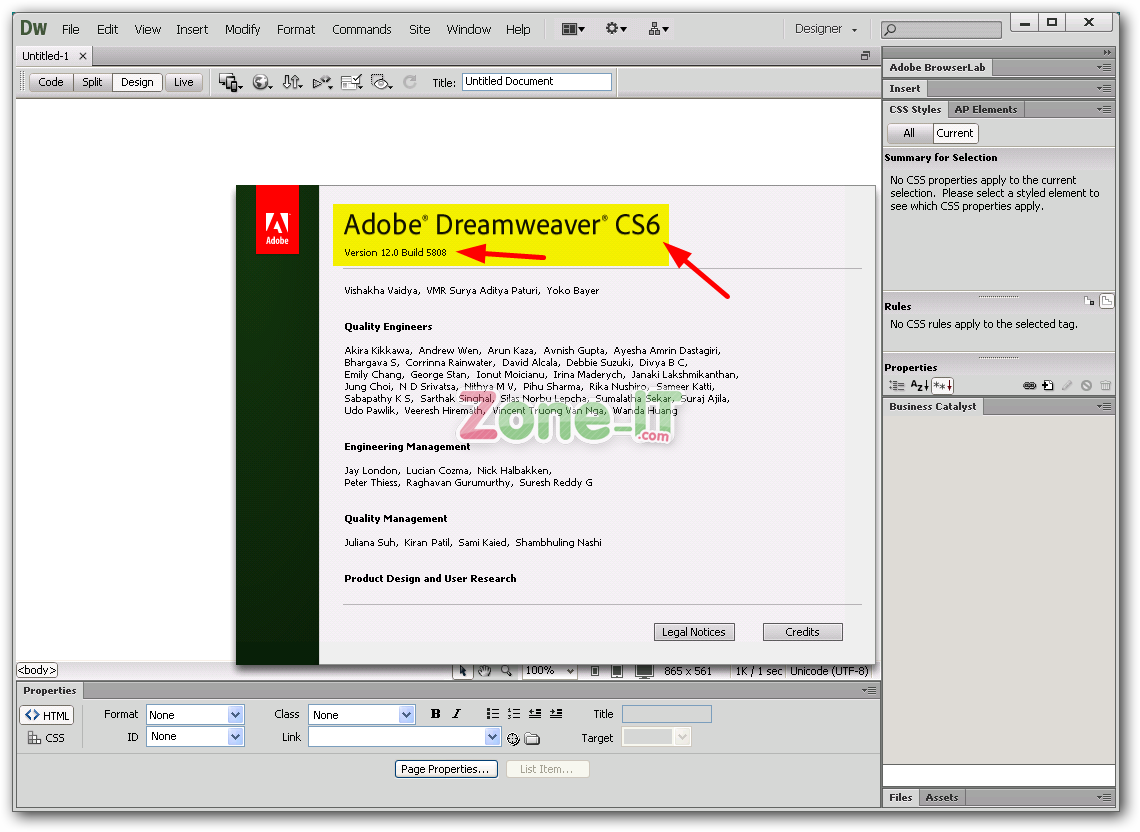Open the Link dropdown arrow

492,737
